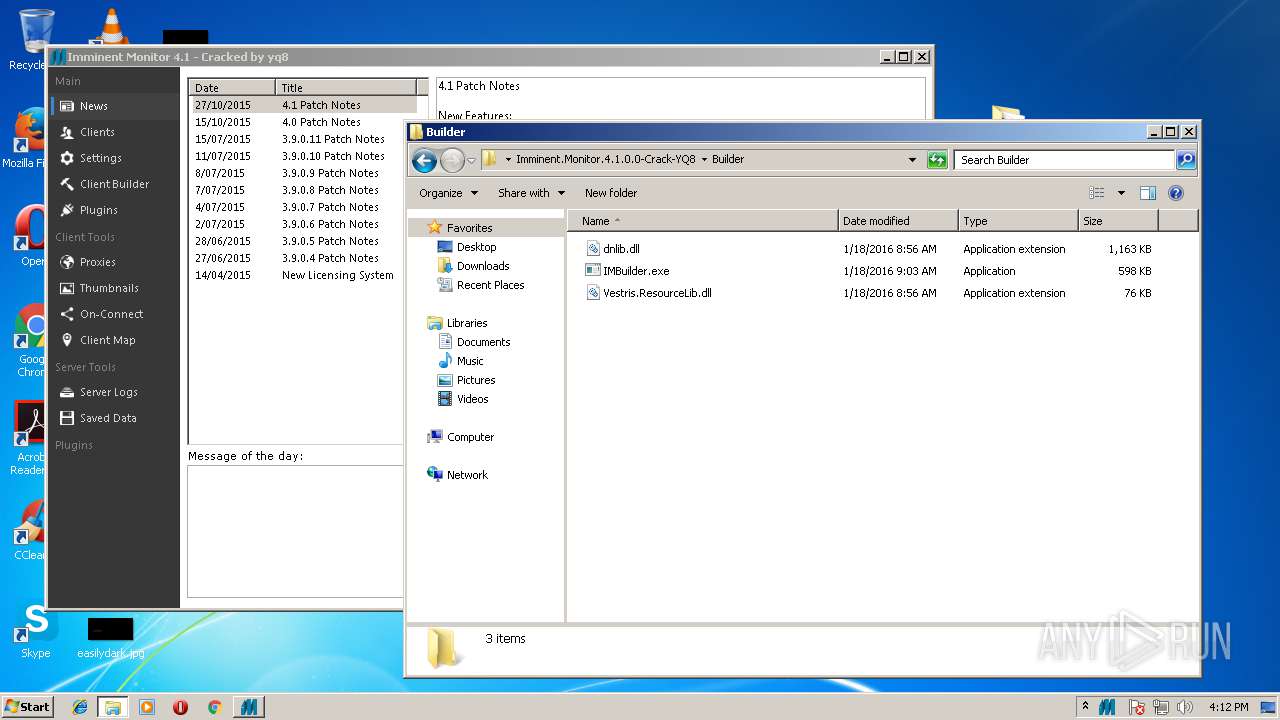
Task: Open Chrome from taskbar
Action: (x=214, y=707)
